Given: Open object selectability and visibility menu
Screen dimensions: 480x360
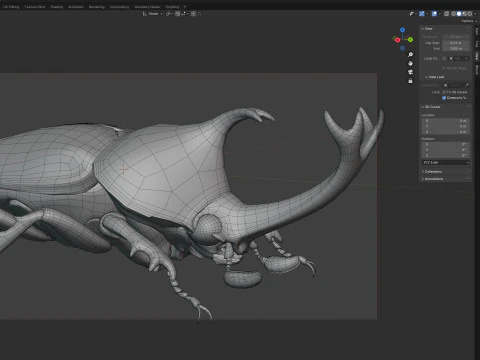Looking at the screenshot, I should 413,14.
